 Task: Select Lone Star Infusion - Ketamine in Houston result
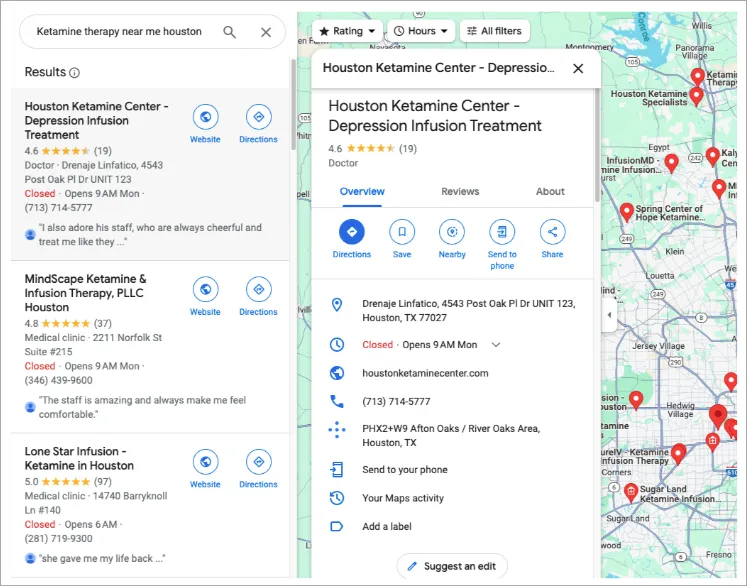(x=150, y=506)
